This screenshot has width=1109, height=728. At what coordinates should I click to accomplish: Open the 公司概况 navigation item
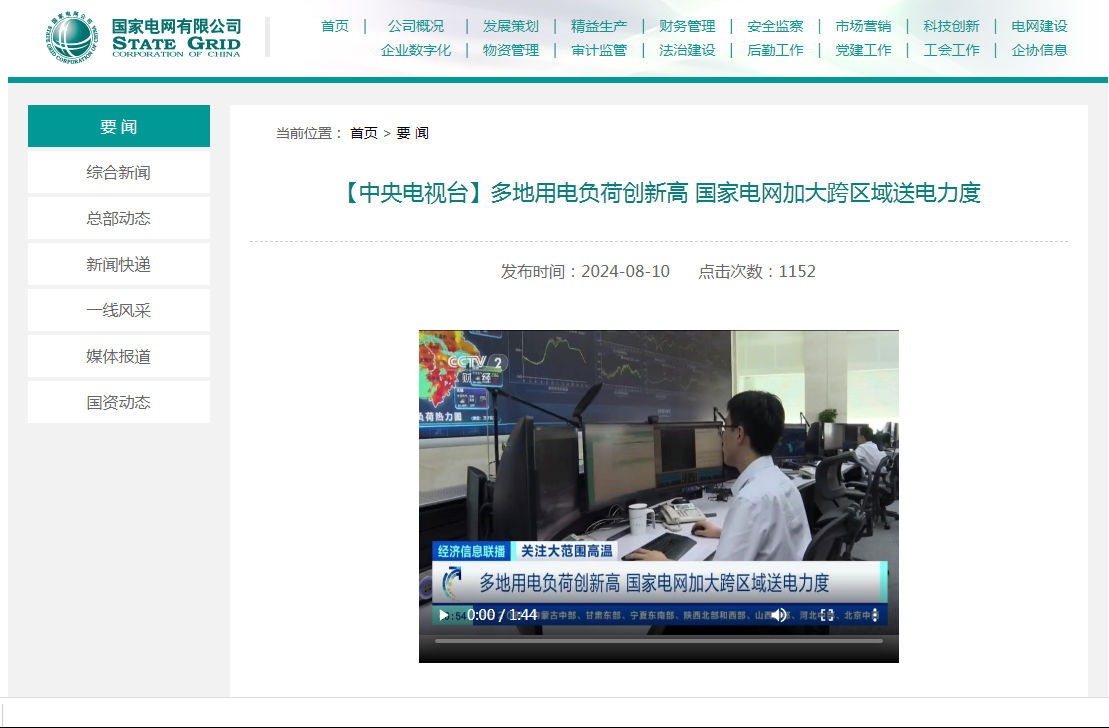pyautogui.click(x=416, y=26)
